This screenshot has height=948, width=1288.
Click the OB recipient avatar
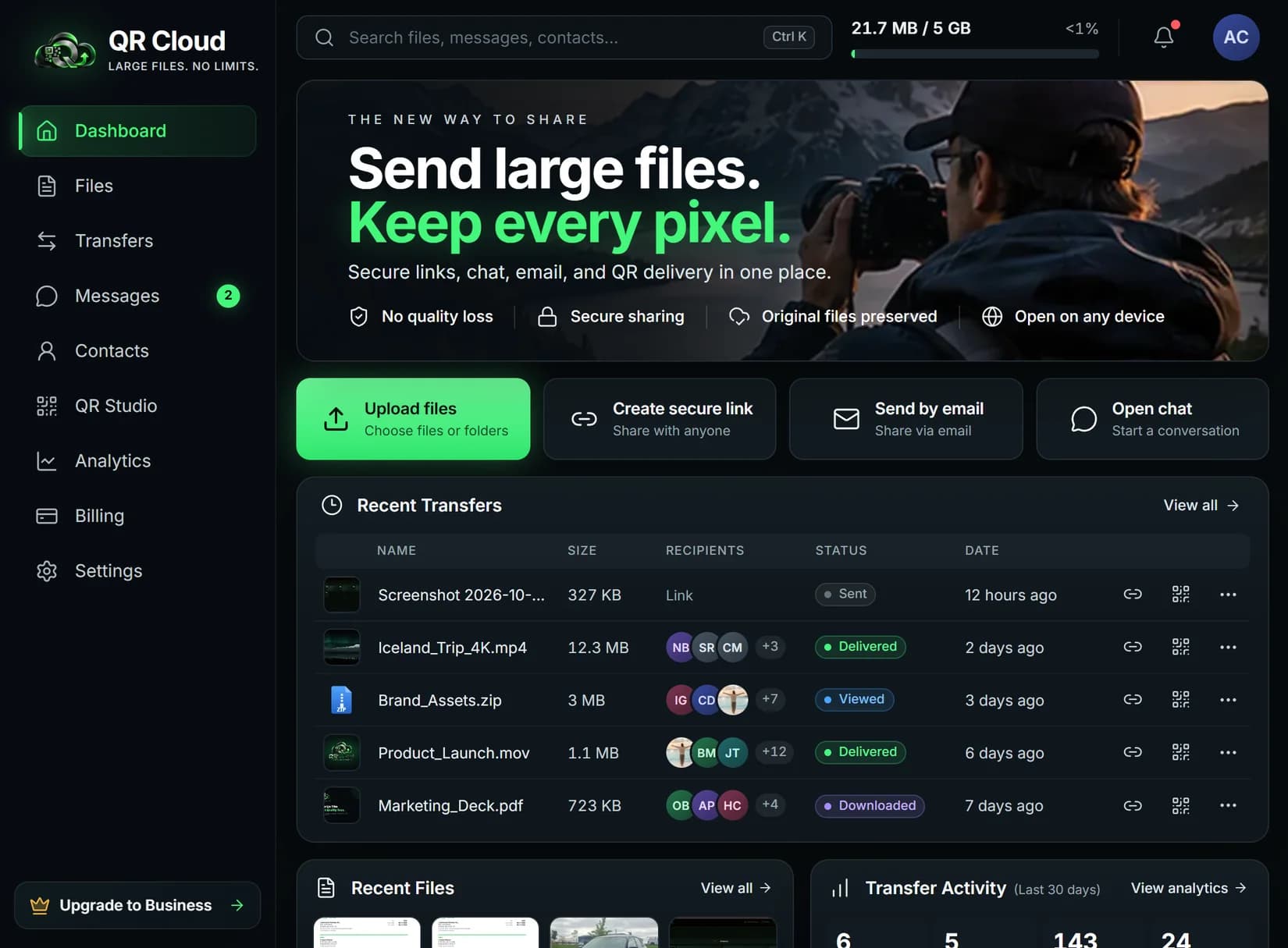point(681,805)
